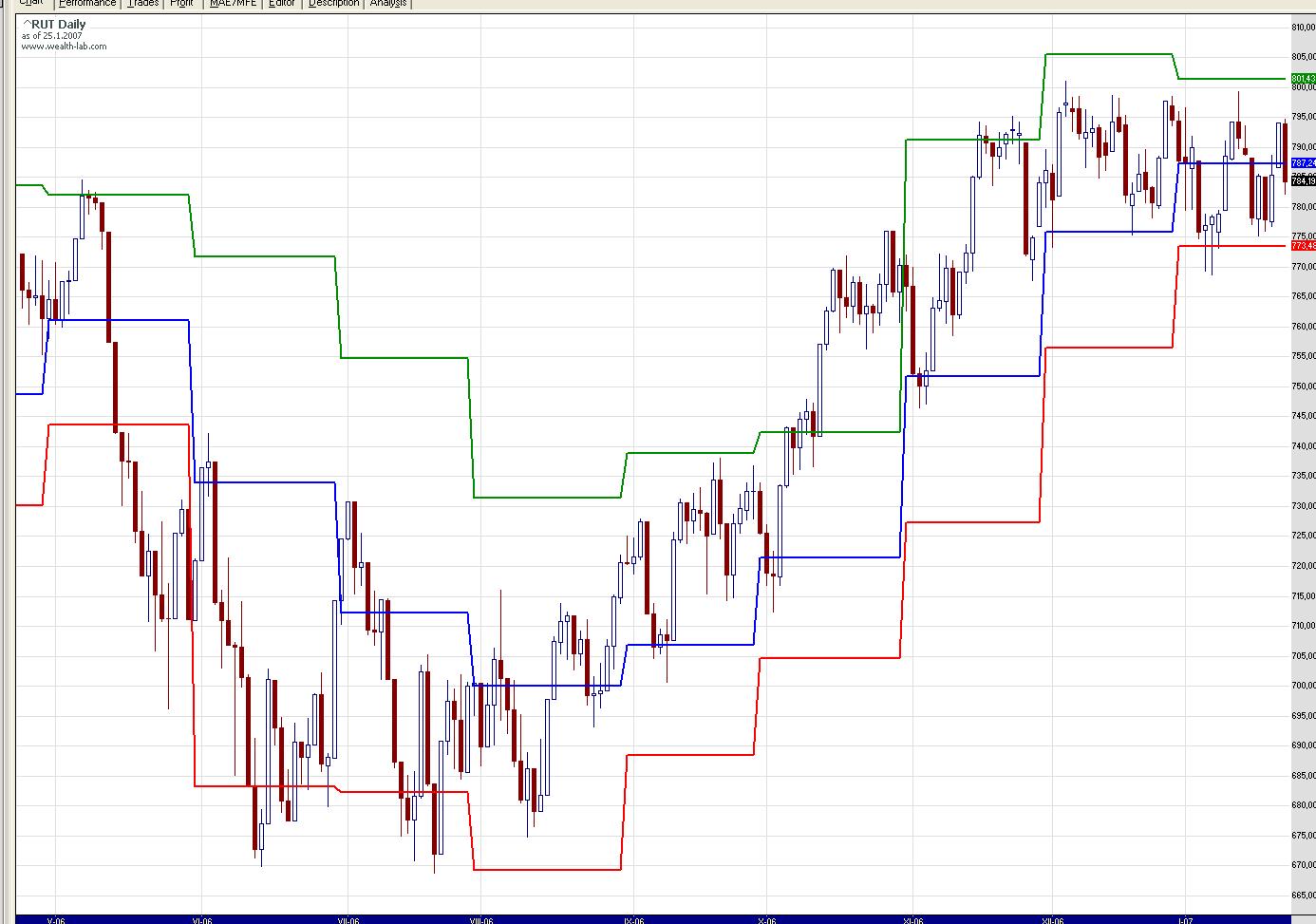Click the VI-06 date marker
Image resolution: width=1316 pixels, height=924 pixels.
[201, 919]
